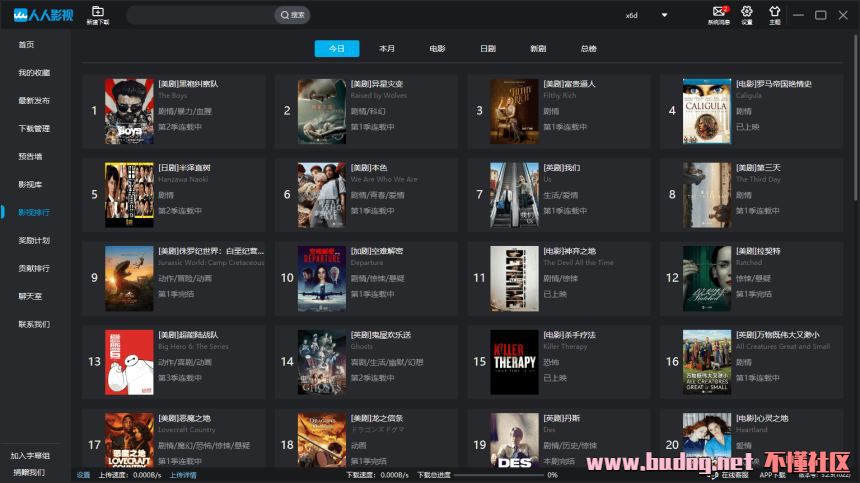Click APP下载 in status bar

[773, 475]
